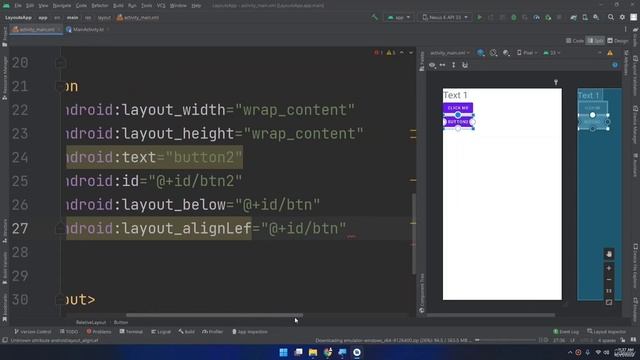
Task: Click the emulator download progress bar
Action: point(505,340)
